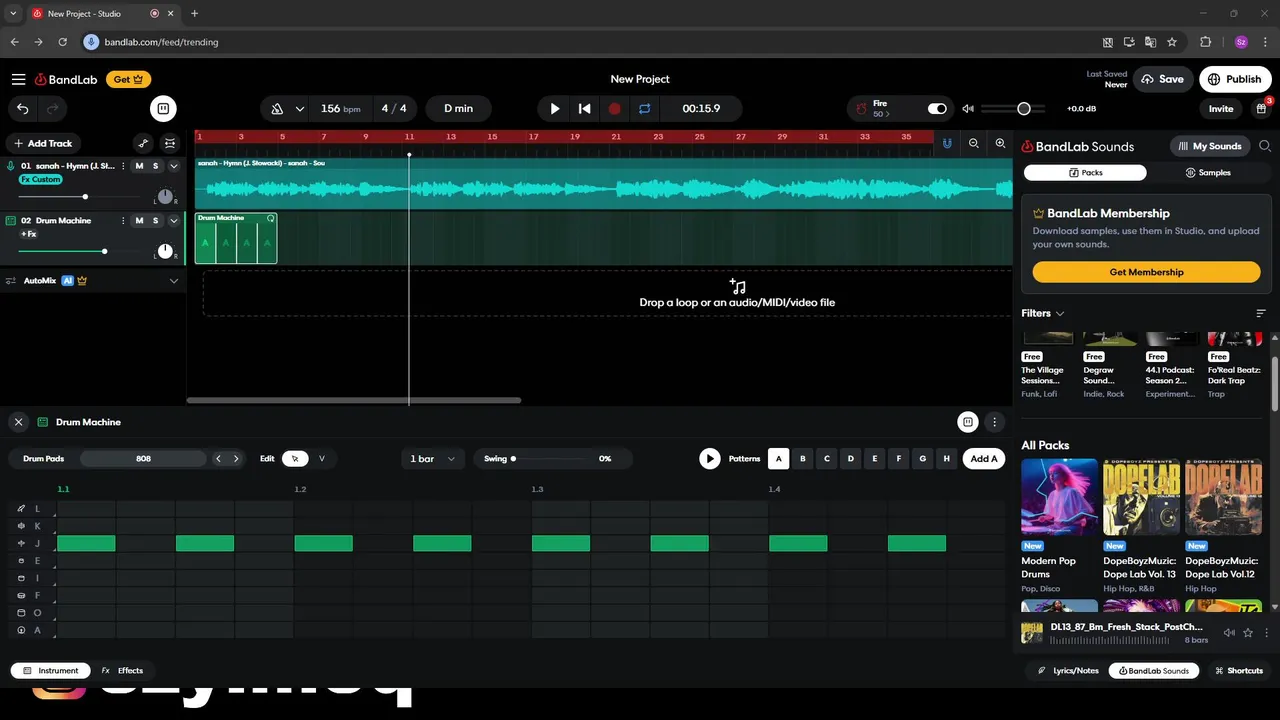The height and width of the screenshot is (720, 1280).
Task: Open the sort options icon near Filters
Action: (1261, 313)
